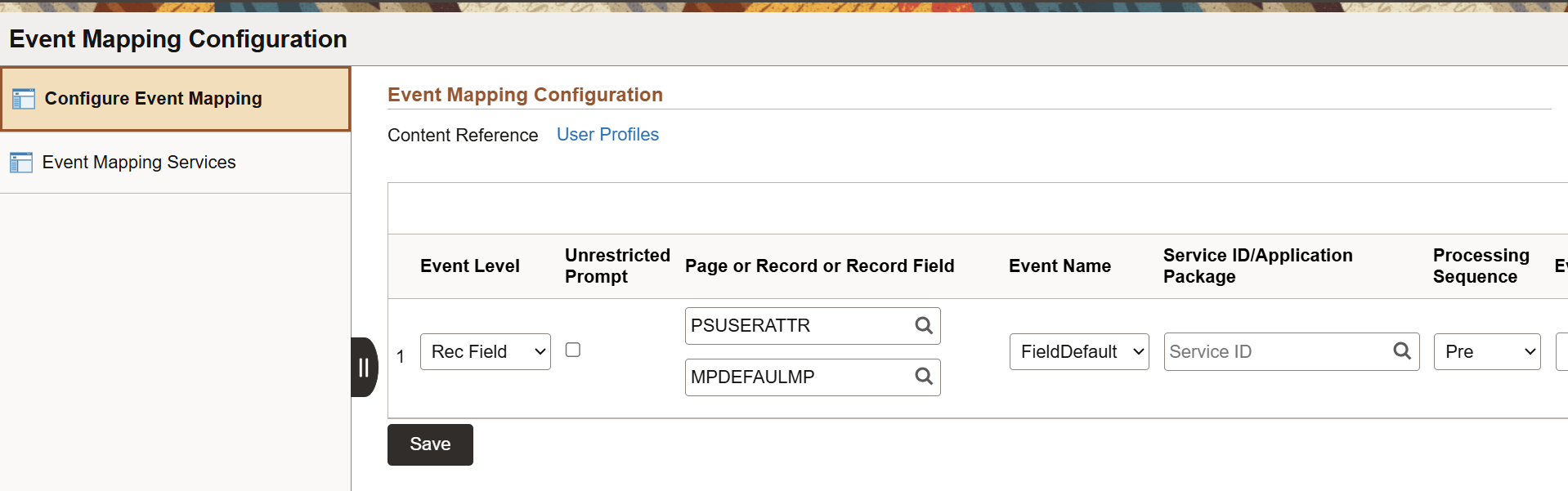This screenshot has width=1568, height=491.
Task: Select the Configure Event Mapping tab
Action: pos(153,99)
